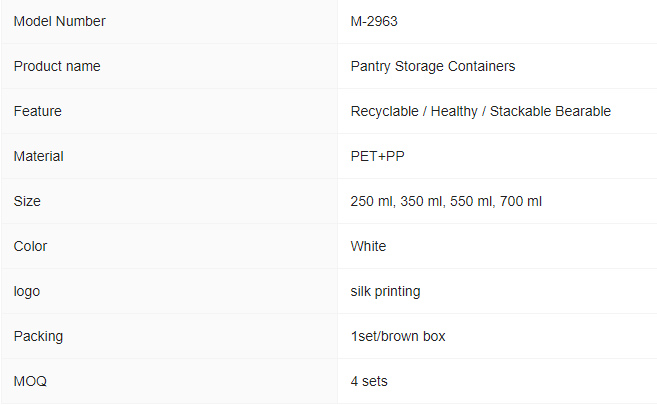Select the 250 ml, 350 ml sizes text

pyautogui.click(x=397, y=201)
